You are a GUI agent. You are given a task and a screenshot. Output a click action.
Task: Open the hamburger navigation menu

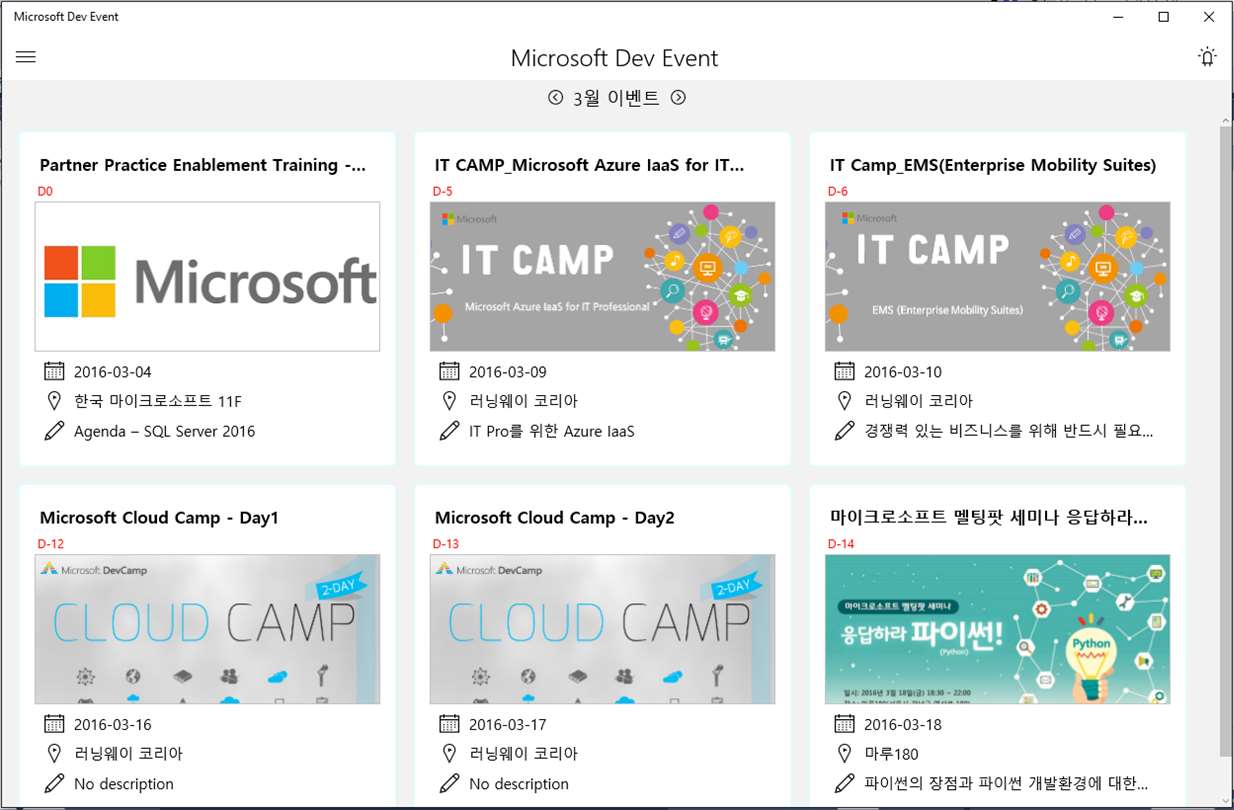point(26,57)
